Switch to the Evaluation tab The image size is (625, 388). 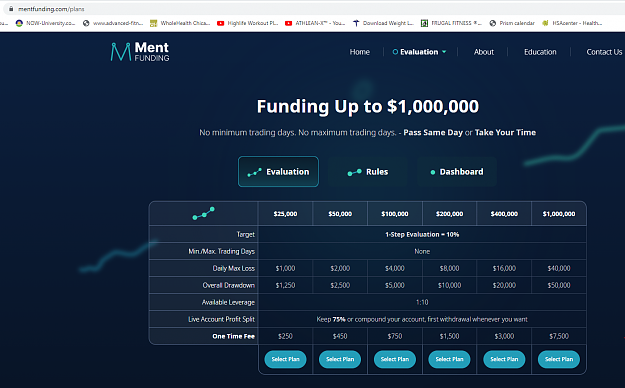[x=278, y=171]
